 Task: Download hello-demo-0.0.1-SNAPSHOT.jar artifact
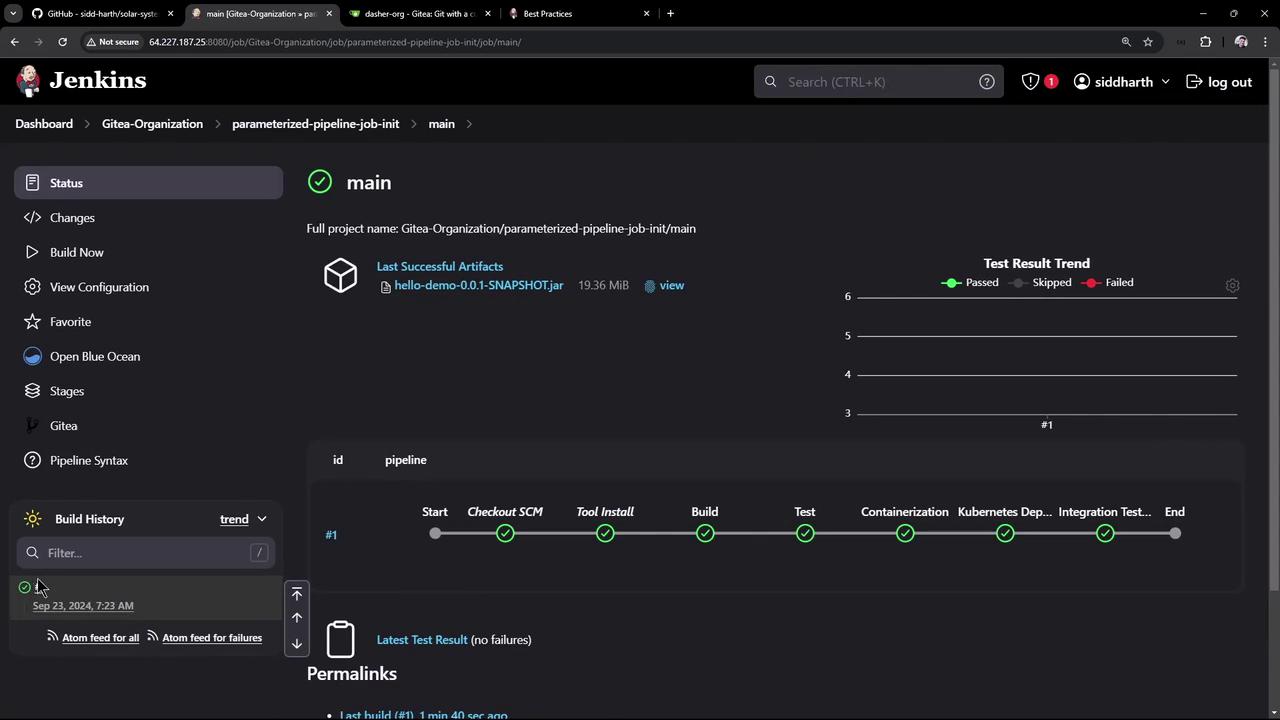[478, 286]
